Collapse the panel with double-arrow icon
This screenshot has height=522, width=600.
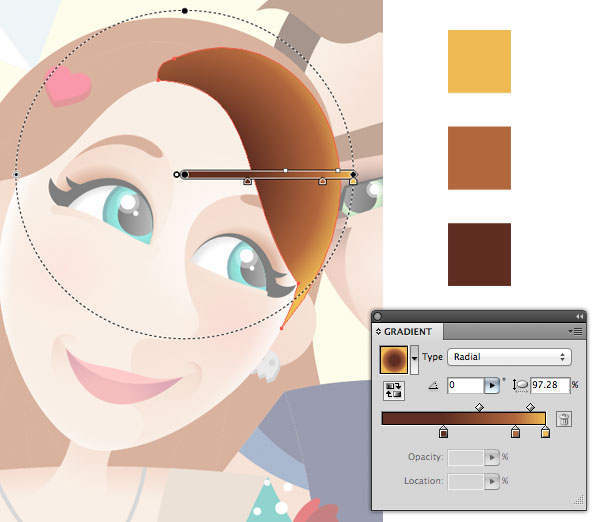579,316
